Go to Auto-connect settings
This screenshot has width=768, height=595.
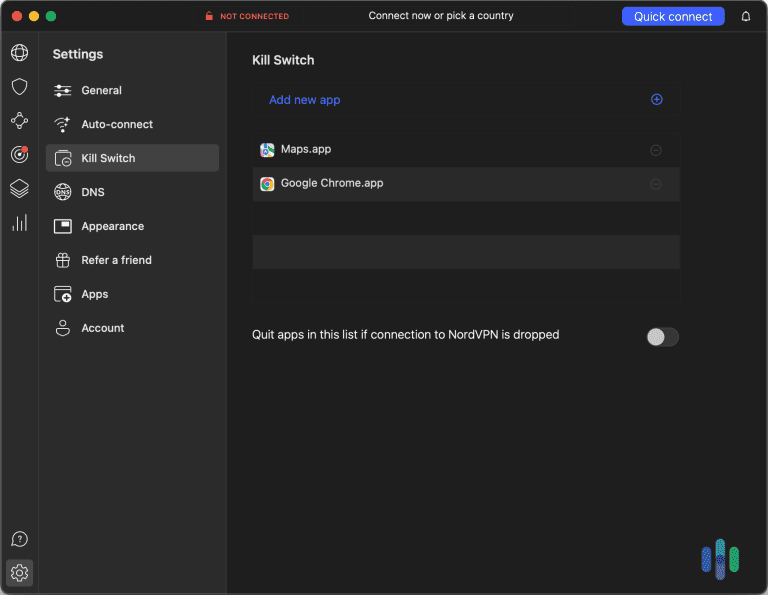click(117, 124)
